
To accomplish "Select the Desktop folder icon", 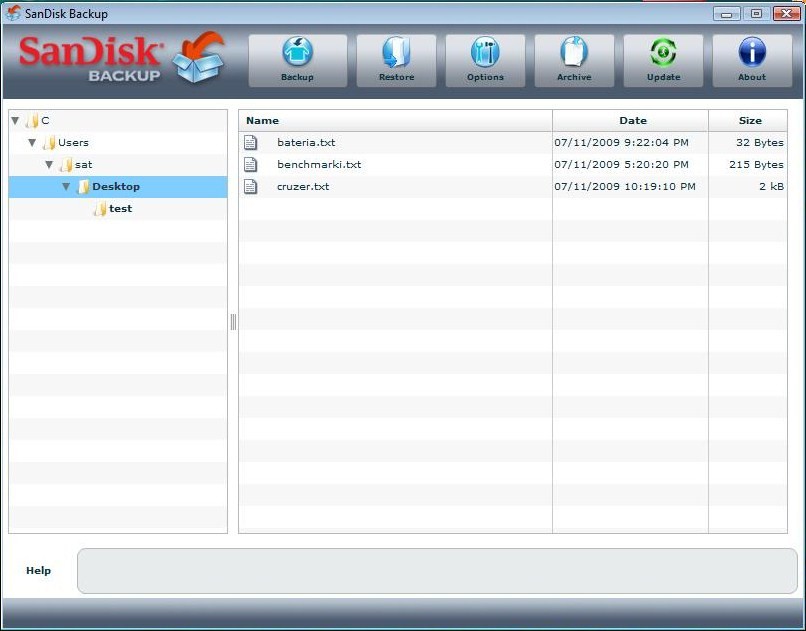I will point(83,187).
